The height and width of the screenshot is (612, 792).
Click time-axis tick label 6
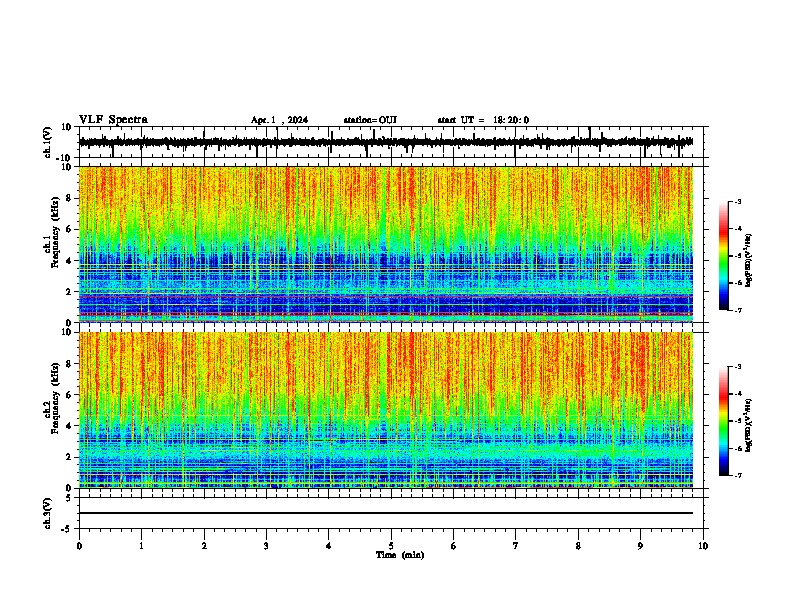[454, 546]
